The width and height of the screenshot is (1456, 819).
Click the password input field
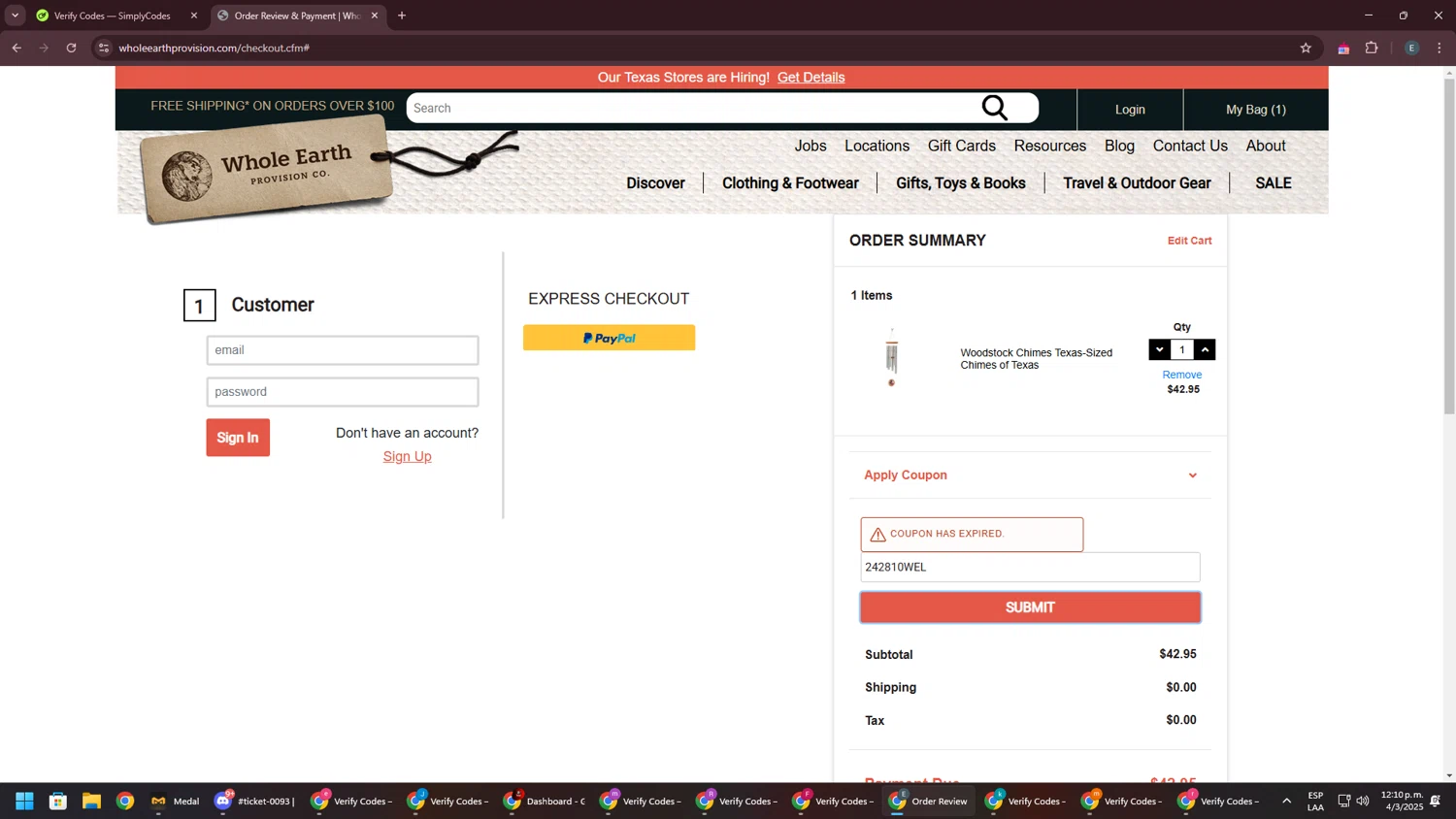(x=343, y=392)
